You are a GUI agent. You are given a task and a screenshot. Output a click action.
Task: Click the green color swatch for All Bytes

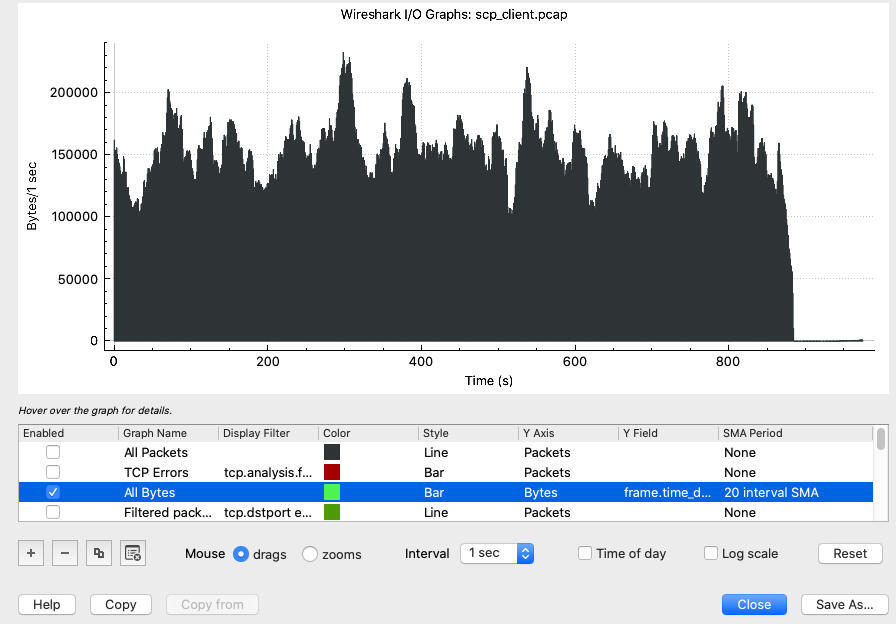[332, 492]
